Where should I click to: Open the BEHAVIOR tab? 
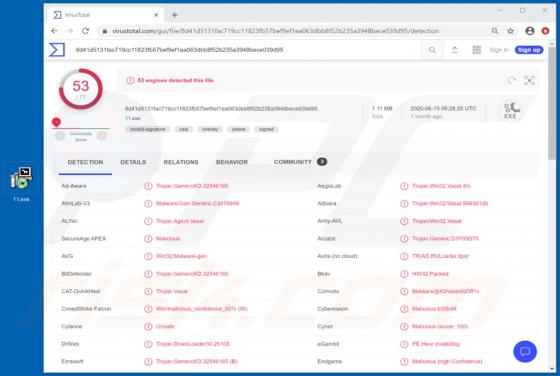click(x=232, y=162)
